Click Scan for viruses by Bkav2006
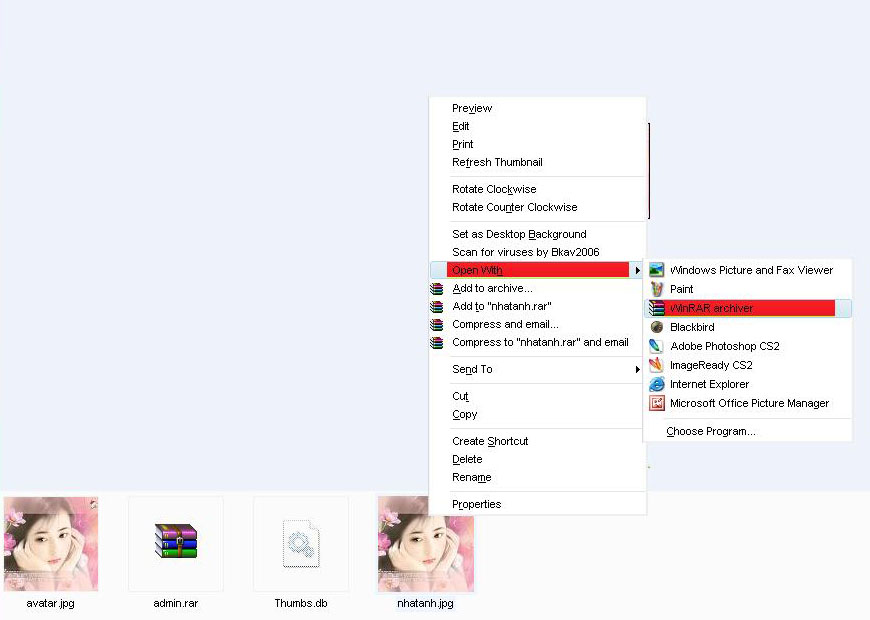 [538, 252]
